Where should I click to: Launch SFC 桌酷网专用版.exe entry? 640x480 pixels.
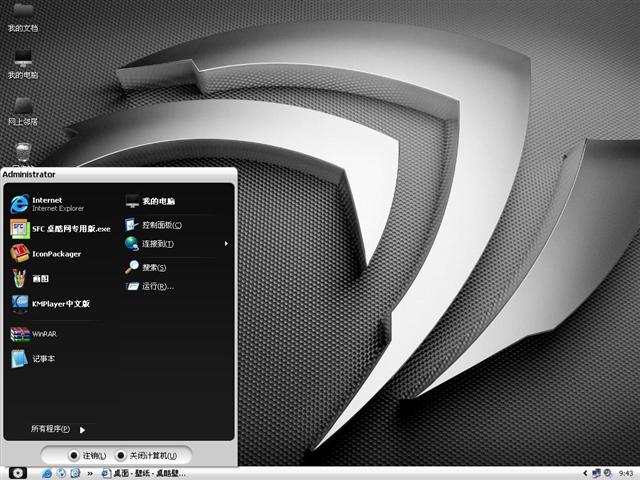[61, 229]
